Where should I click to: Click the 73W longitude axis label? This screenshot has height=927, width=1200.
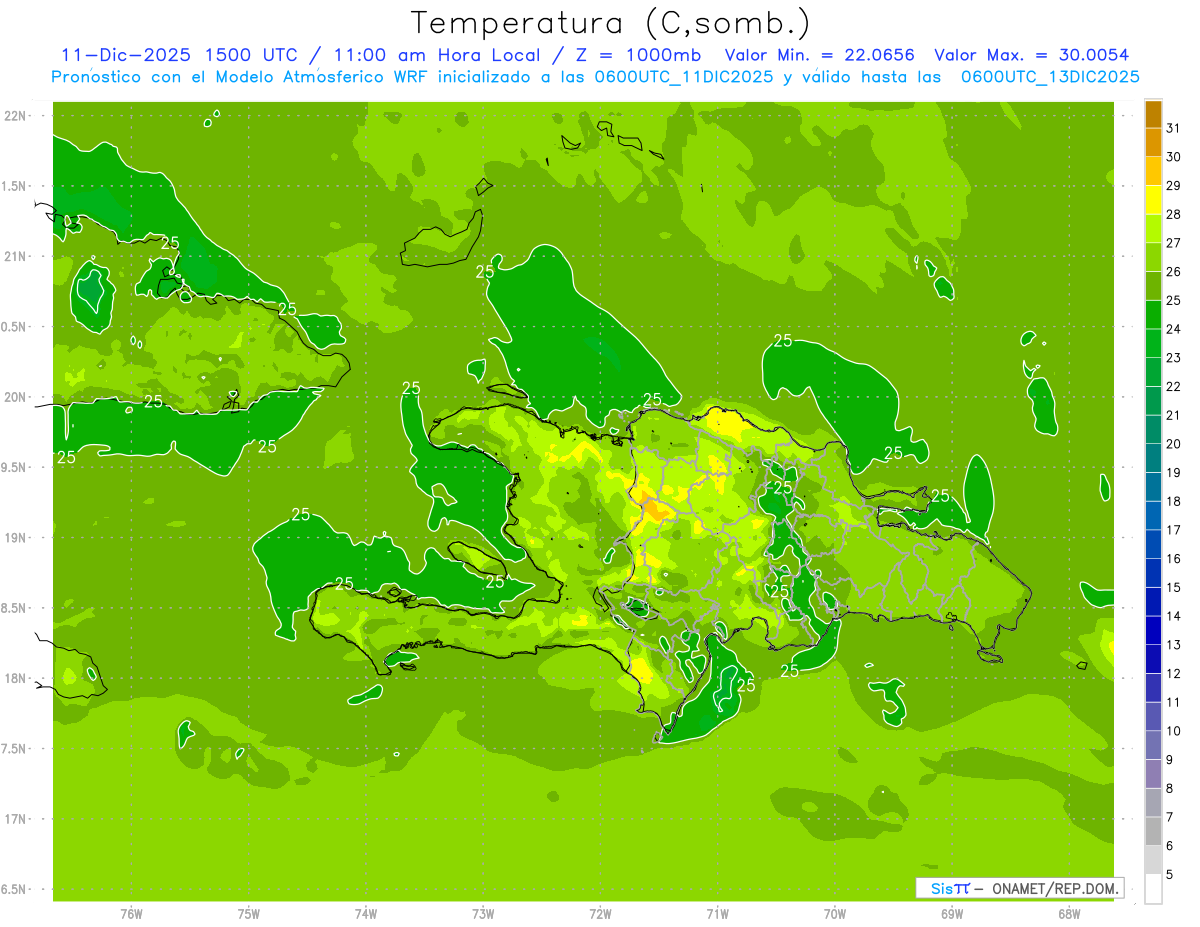pos(482,914)
